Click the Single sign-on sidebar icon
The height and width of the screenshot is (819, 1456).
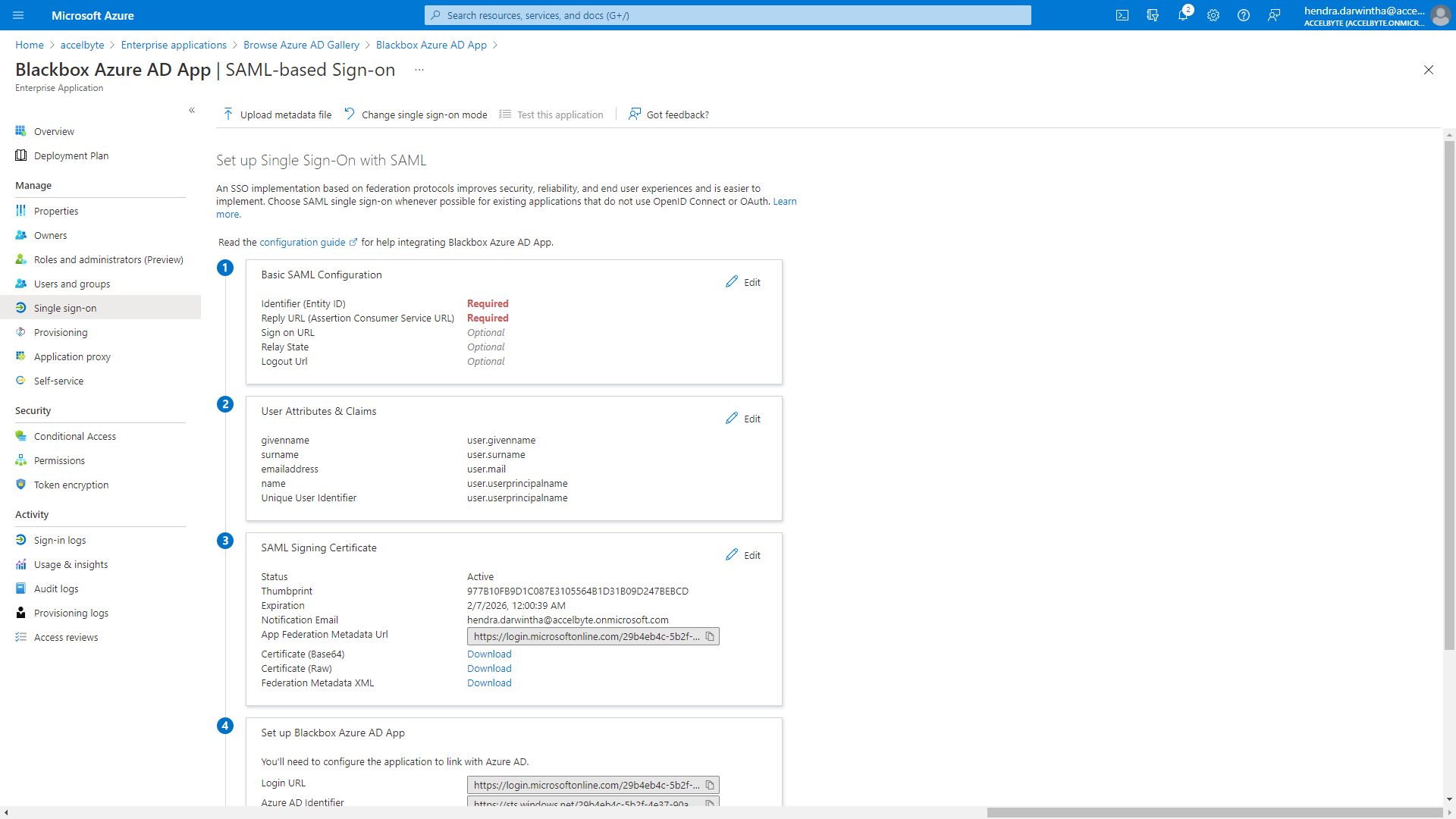click(22, 307)
